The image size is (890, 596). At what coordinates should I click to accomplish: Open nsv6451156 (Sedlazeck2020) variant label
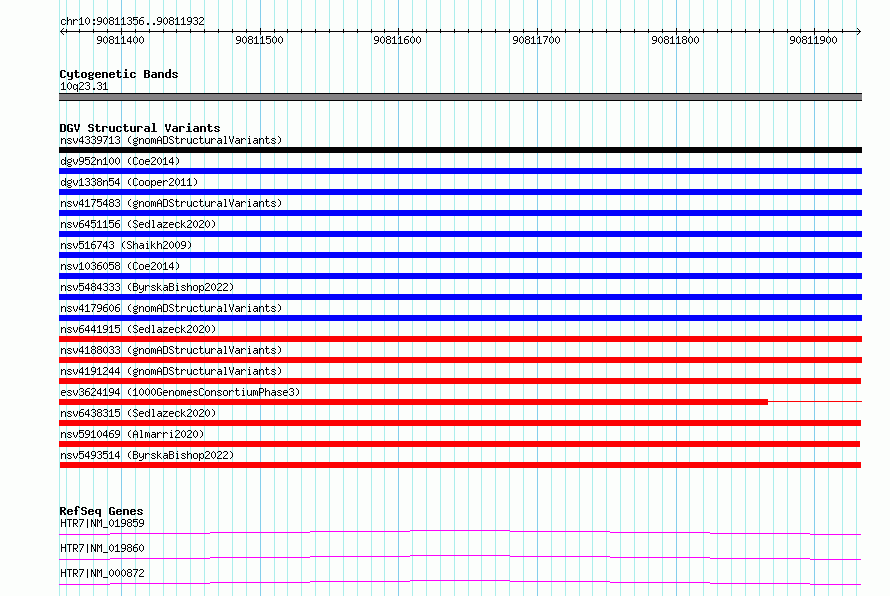click(x=138, y=224)
